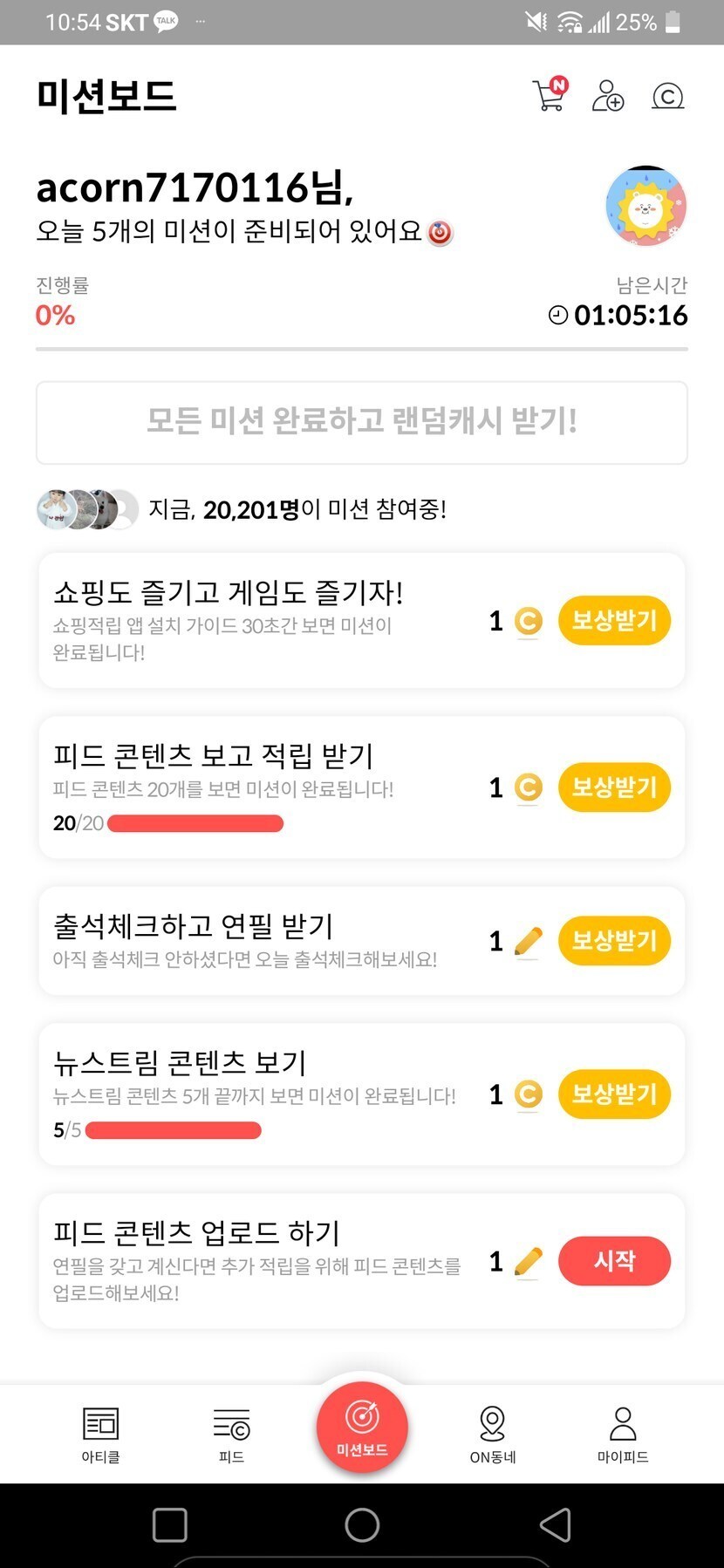Go to 마이피드 profile tab

(623, 1433)
